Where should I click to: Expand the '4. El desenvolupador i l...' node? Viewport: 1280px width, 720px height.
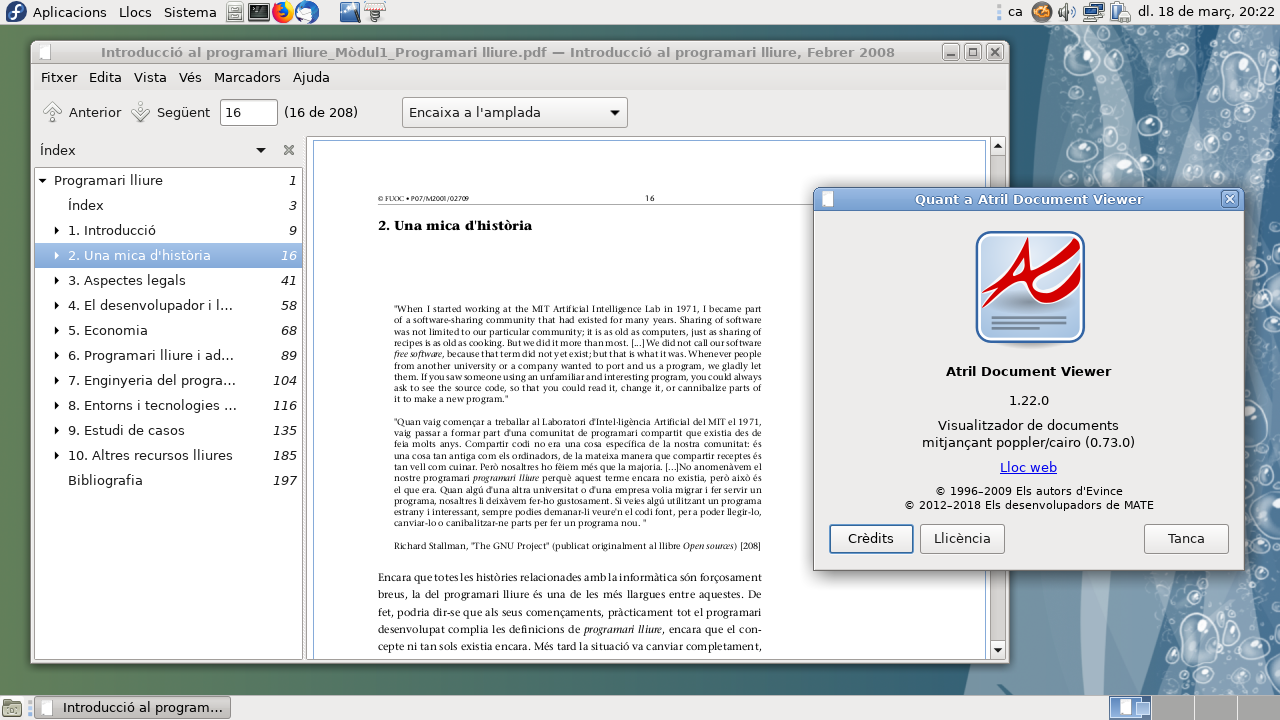coord(57,306)
